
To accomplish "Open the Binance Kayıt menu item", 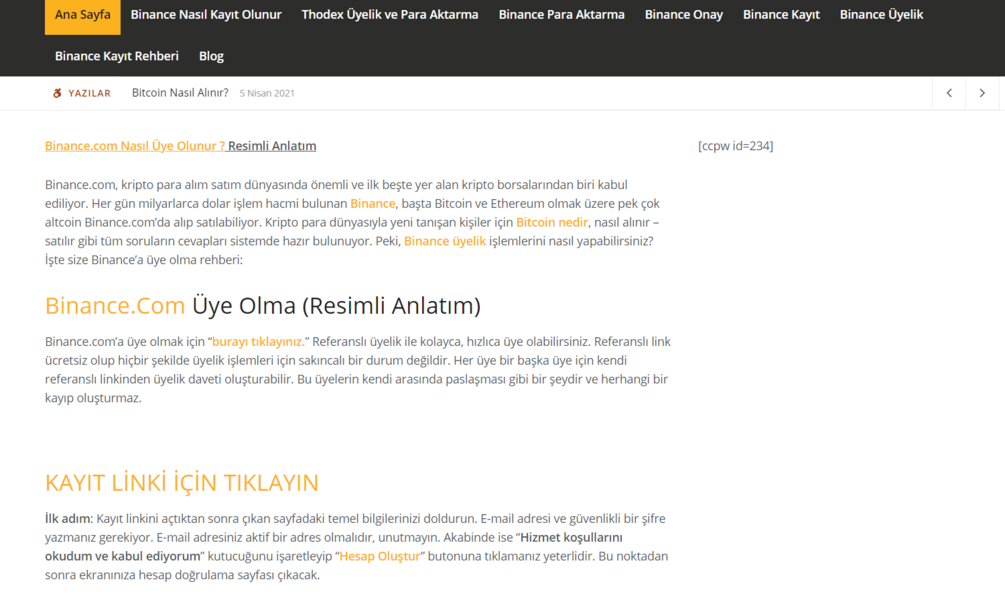I will 781,15.
